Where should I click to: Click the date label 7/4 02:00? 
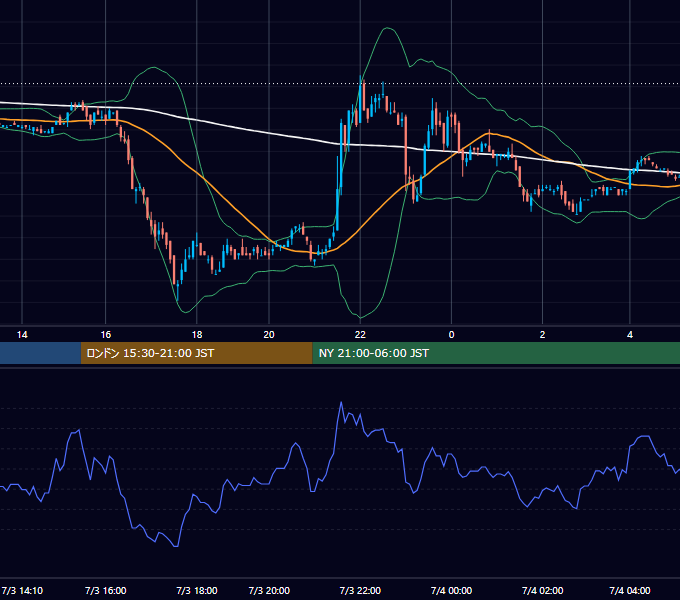(543, 590)
